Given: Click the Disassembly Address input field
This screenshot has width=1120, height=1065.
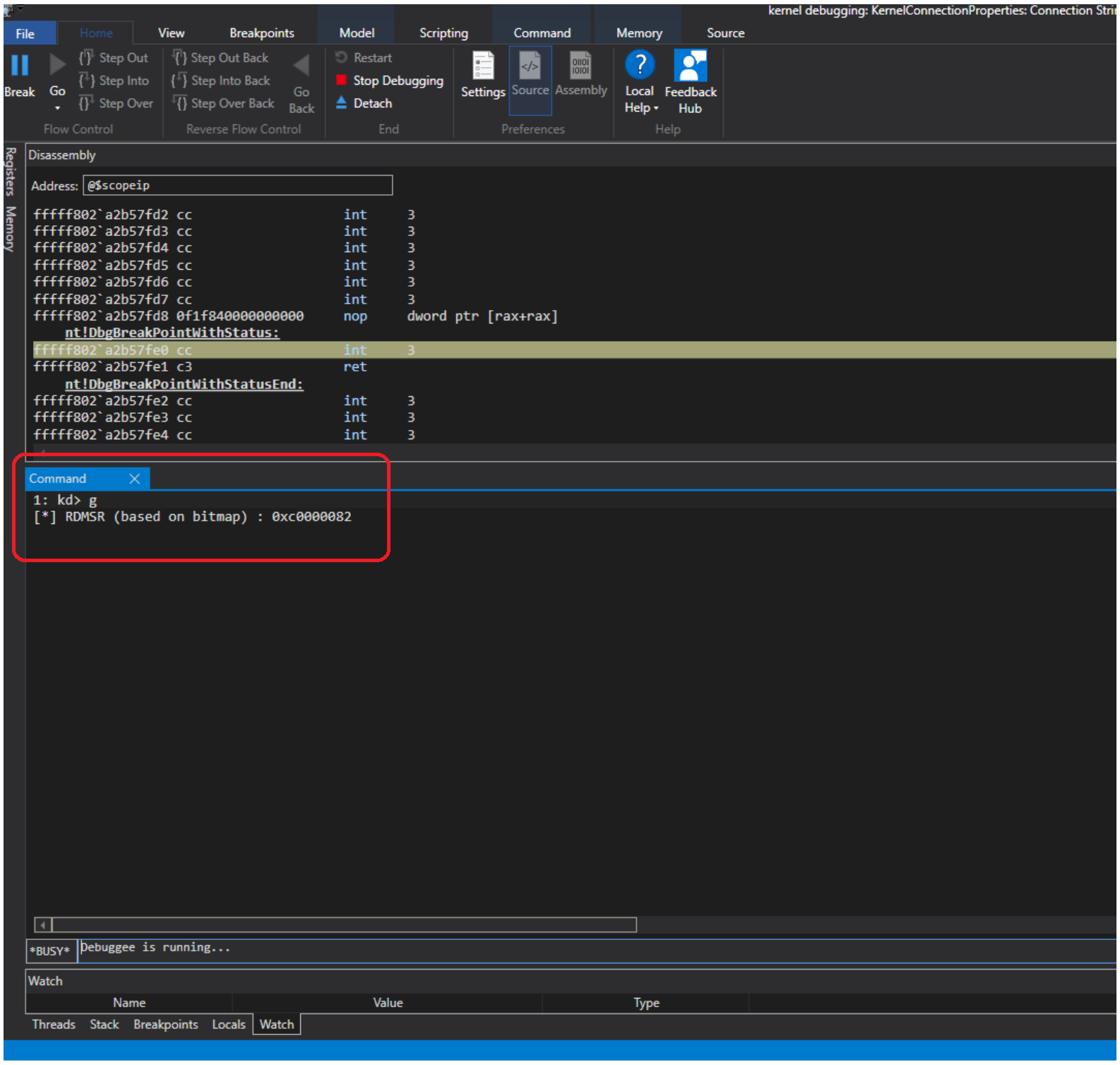Looking at the screenshot, I should coord(238,186).
